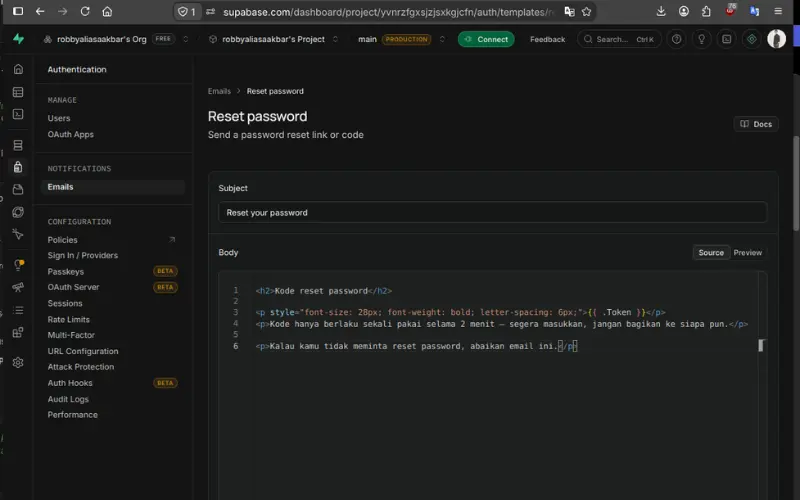The width and height of the screenshot is (800, 500).
Task: Open browser account profile icon
Action: pos(684,11)
